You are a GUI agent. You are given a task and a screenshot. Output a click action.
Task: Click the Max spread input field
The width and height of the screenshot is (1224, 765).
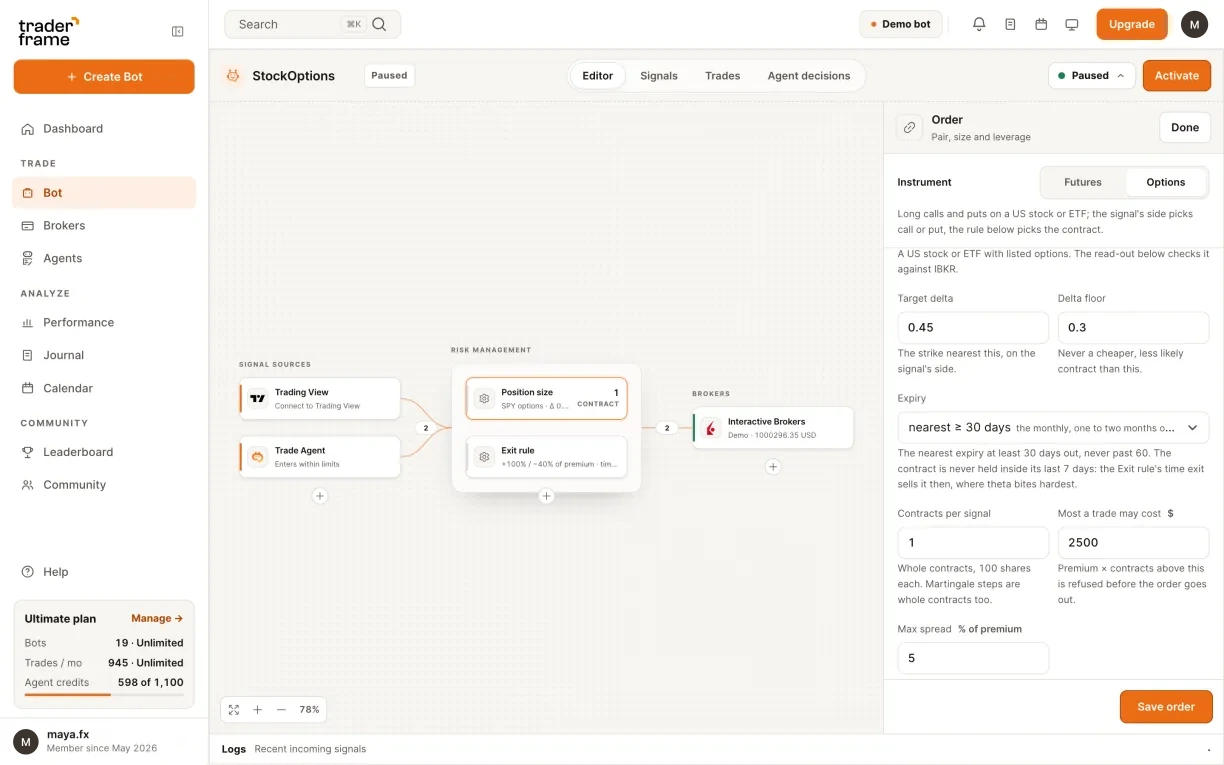coord(973,658)
